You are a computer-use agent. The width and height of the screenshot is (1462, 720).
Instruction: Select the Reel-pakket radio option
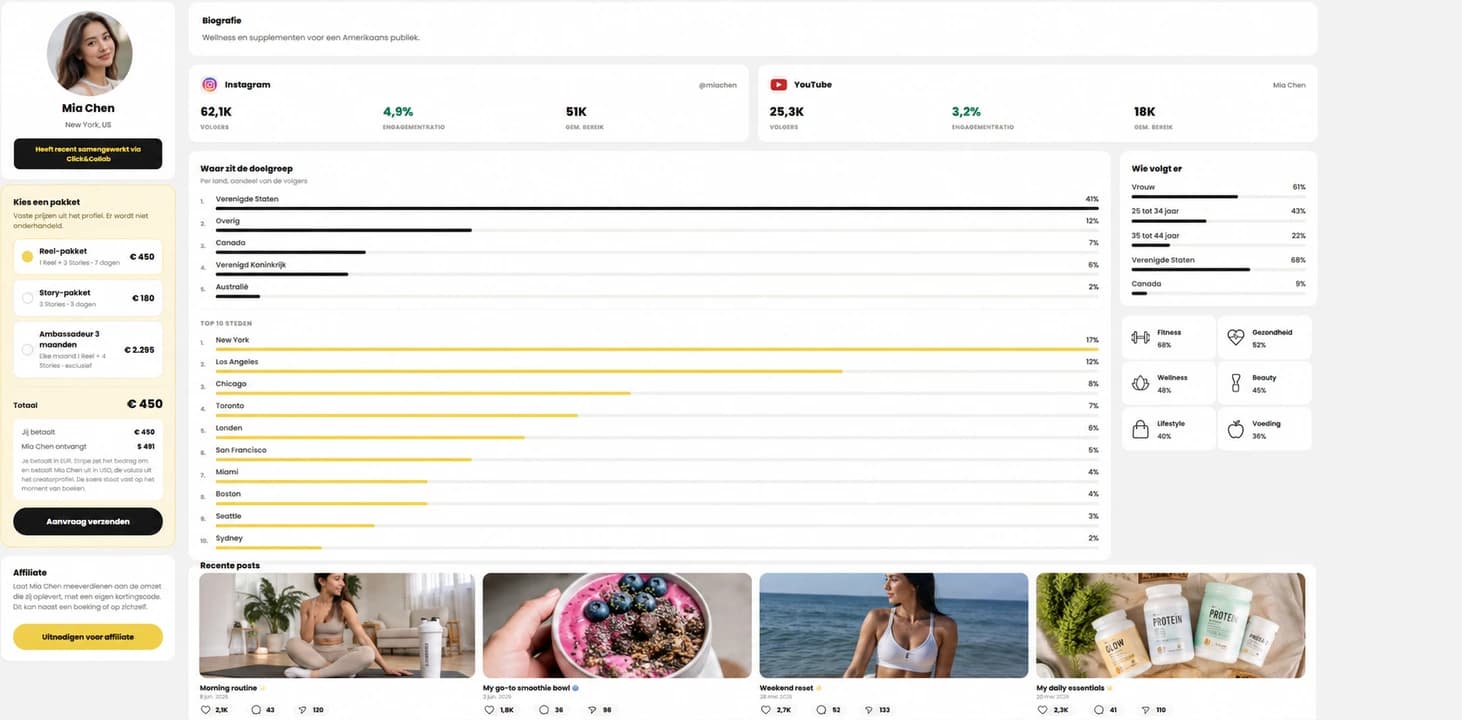point(27,257)
